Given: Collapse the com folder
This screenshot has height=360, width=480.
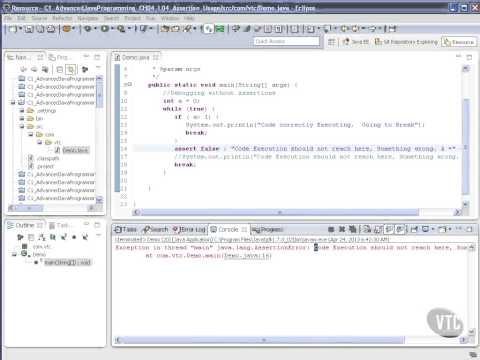Looking at the screenshot, I should (x=31, y=134).
